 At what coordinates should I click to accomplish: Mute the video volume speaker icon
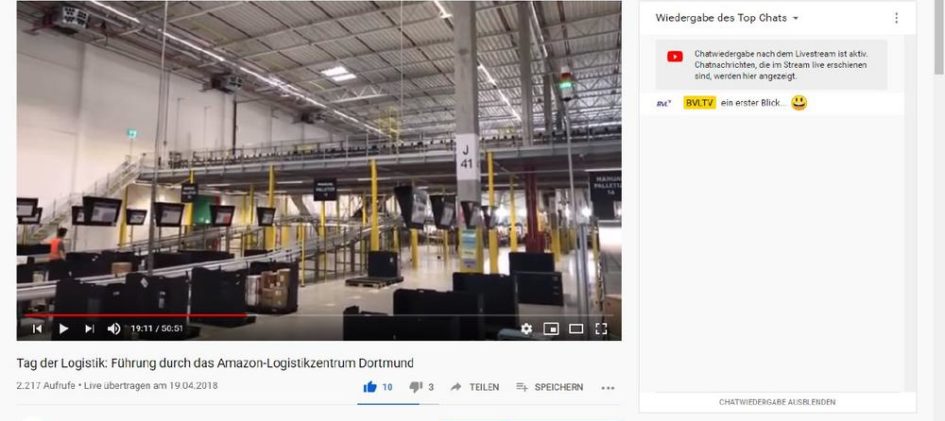[114, 329]
